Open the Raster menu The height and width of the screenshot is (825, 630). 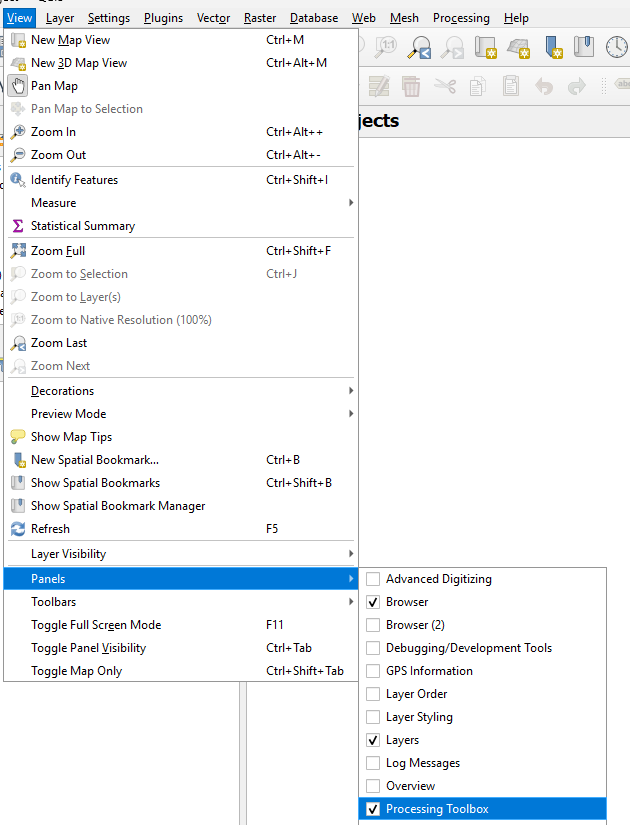(260, 18)
